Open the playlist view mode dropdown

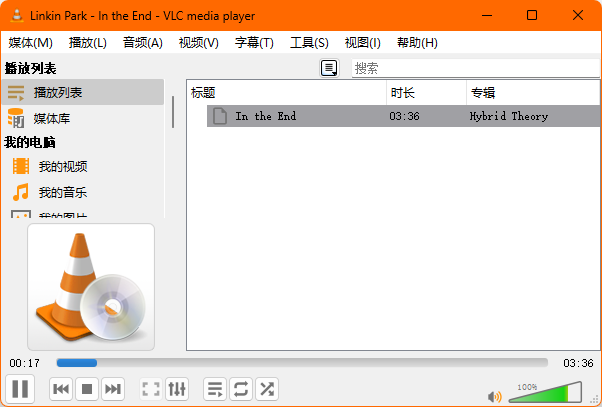[x=329, y=68]
